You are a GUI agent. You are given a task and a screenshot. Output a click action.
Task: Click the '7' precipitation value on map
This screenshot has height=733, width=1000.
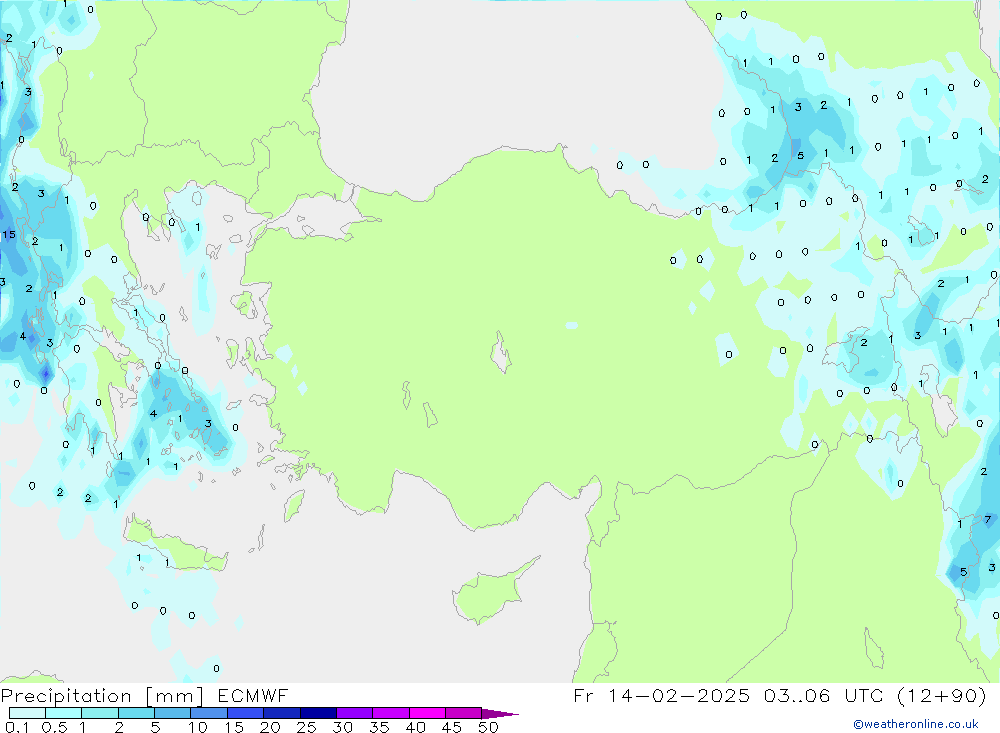[988, 520]
